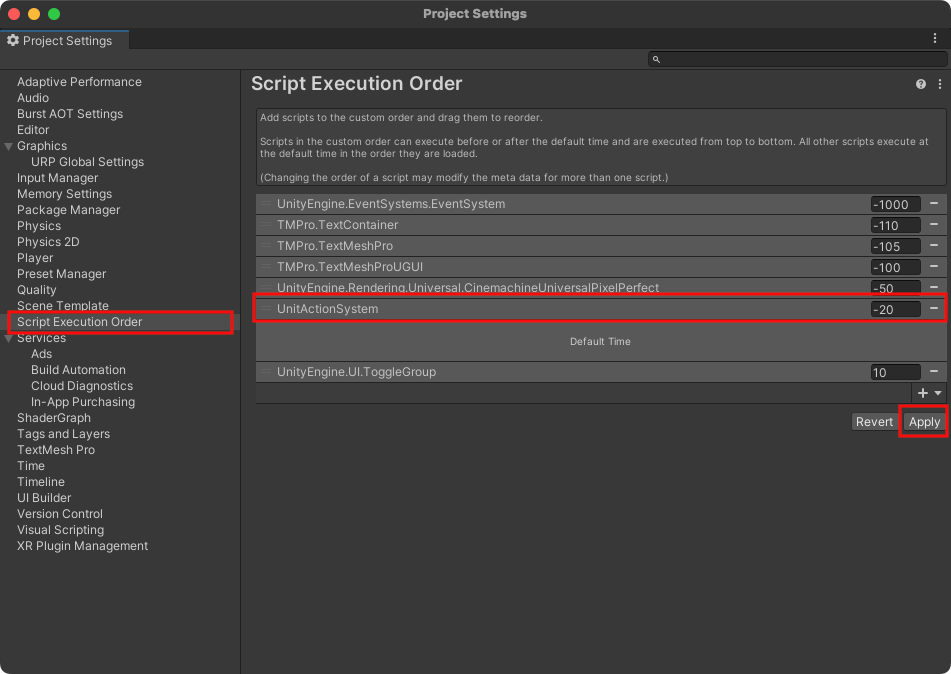Image resolution: width=951 pixels, height=674 pixels.
Task: Click the help question mark icon
Action: (921, 85)
